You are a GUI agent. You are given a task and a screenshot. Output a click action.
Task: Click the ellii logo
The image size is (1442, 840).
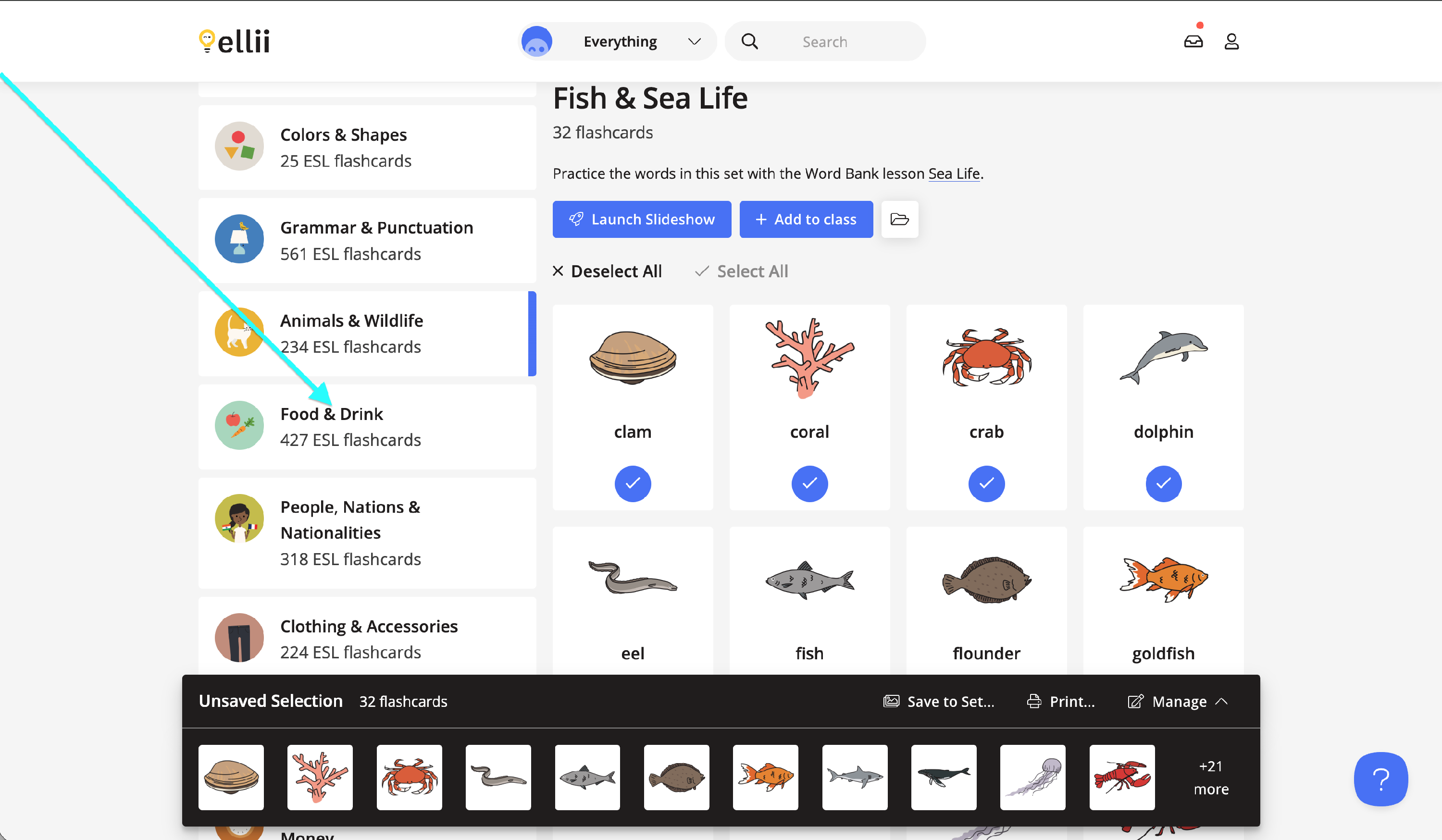click(x=234, y=42)
